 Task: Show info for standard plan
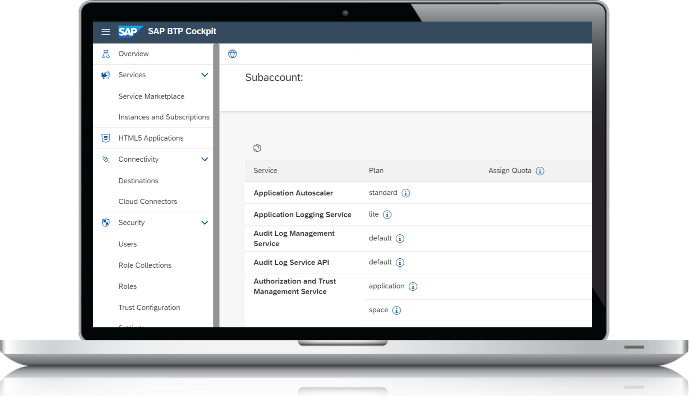click(x=406, y=193)
